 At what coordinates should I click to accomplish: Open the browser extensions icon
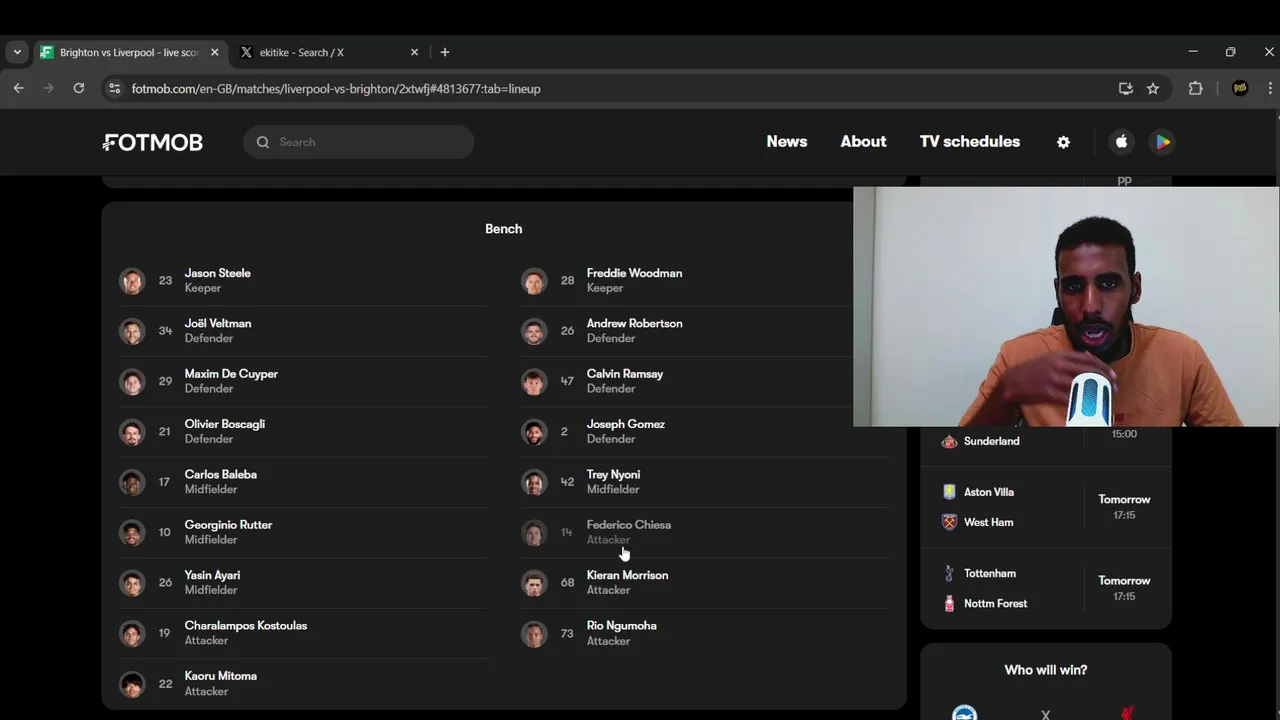point(1195,88)
